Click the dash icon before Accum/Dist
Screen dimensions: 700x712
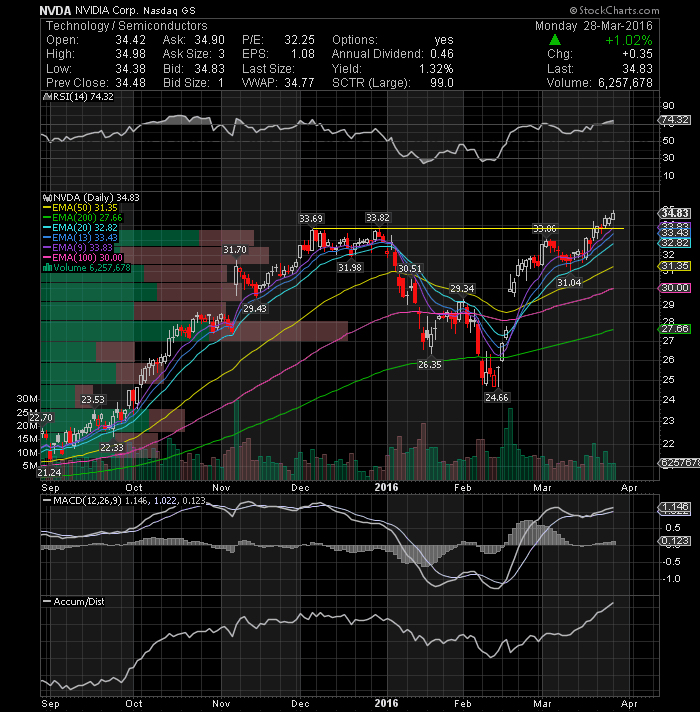pyautogui.click(x=47, y=601)
